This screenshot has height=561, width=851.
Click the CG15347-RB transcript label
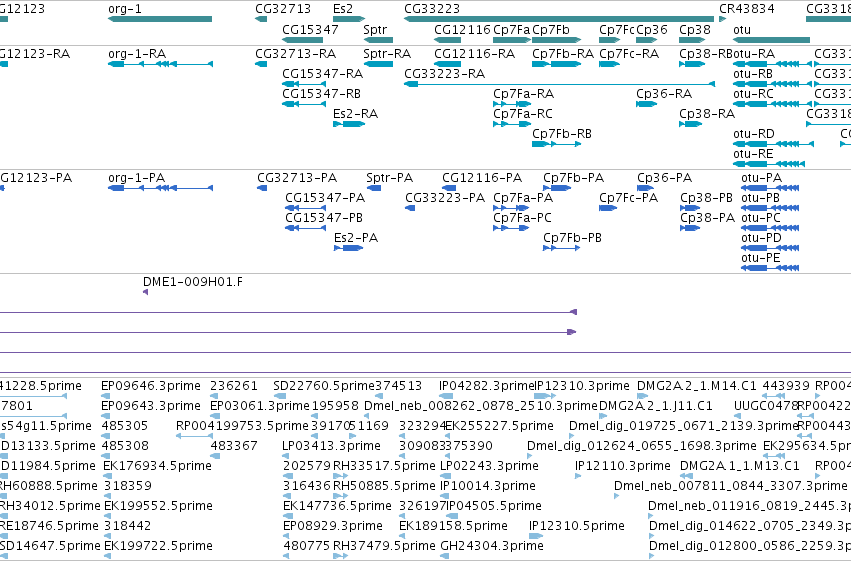(321, 94)
